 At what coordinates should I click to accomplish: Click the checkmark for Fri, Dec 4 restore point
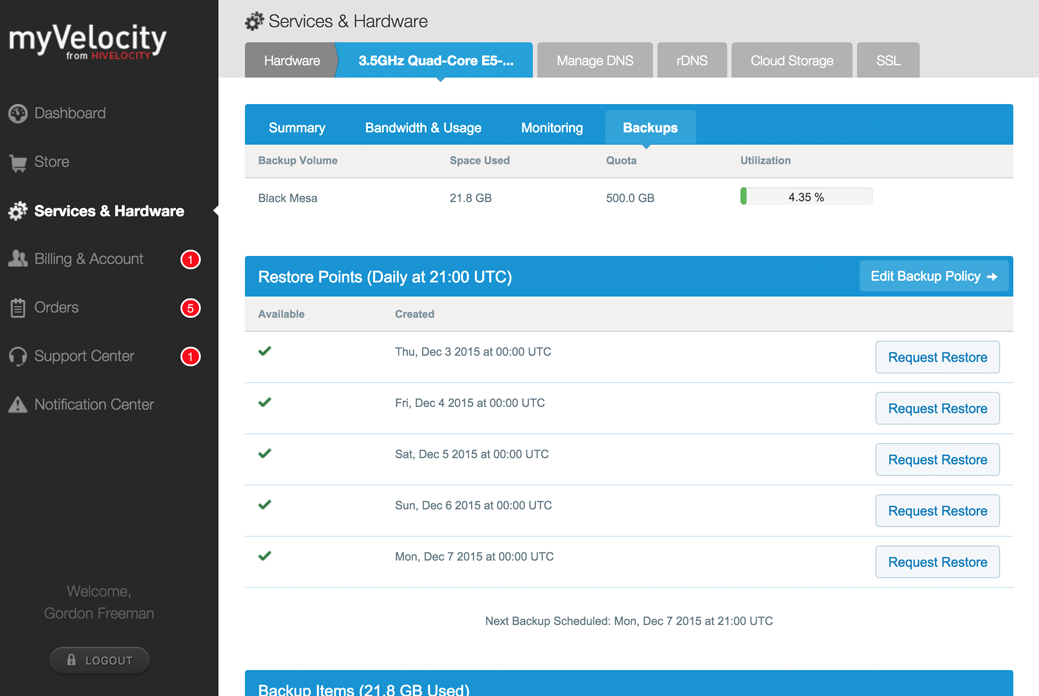(x=265, y=402)
